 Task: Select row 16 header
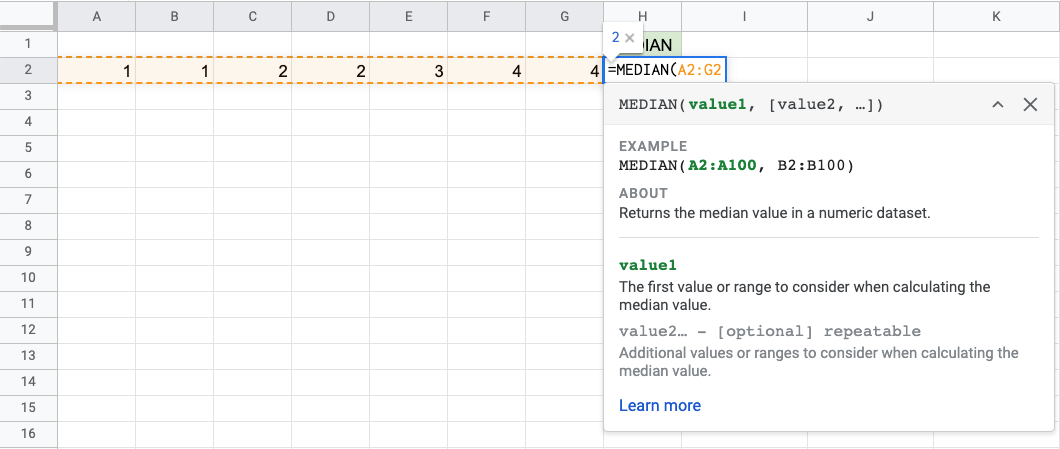pyautogui.click(x=28, y=433)
